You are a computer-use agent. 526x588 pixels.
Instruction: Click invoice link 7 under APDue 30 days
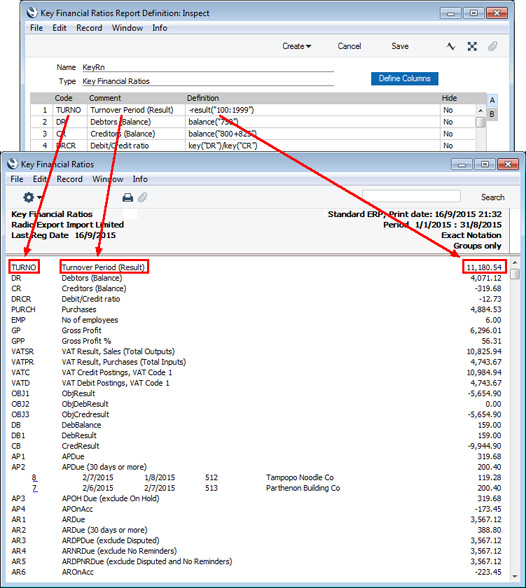coord(35,488)
